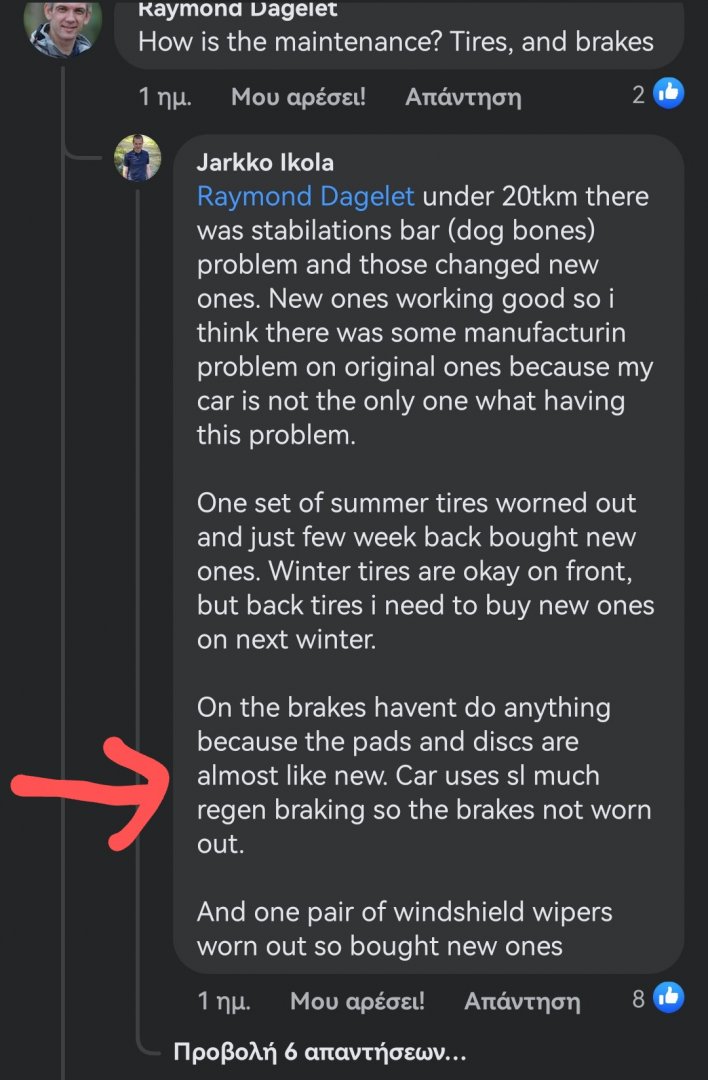The width and height of the screenshot is (708, 1080).
Task: Click the 1 ημ. timestamp on Raymond's comment
Action: click(x=165, y=97)
